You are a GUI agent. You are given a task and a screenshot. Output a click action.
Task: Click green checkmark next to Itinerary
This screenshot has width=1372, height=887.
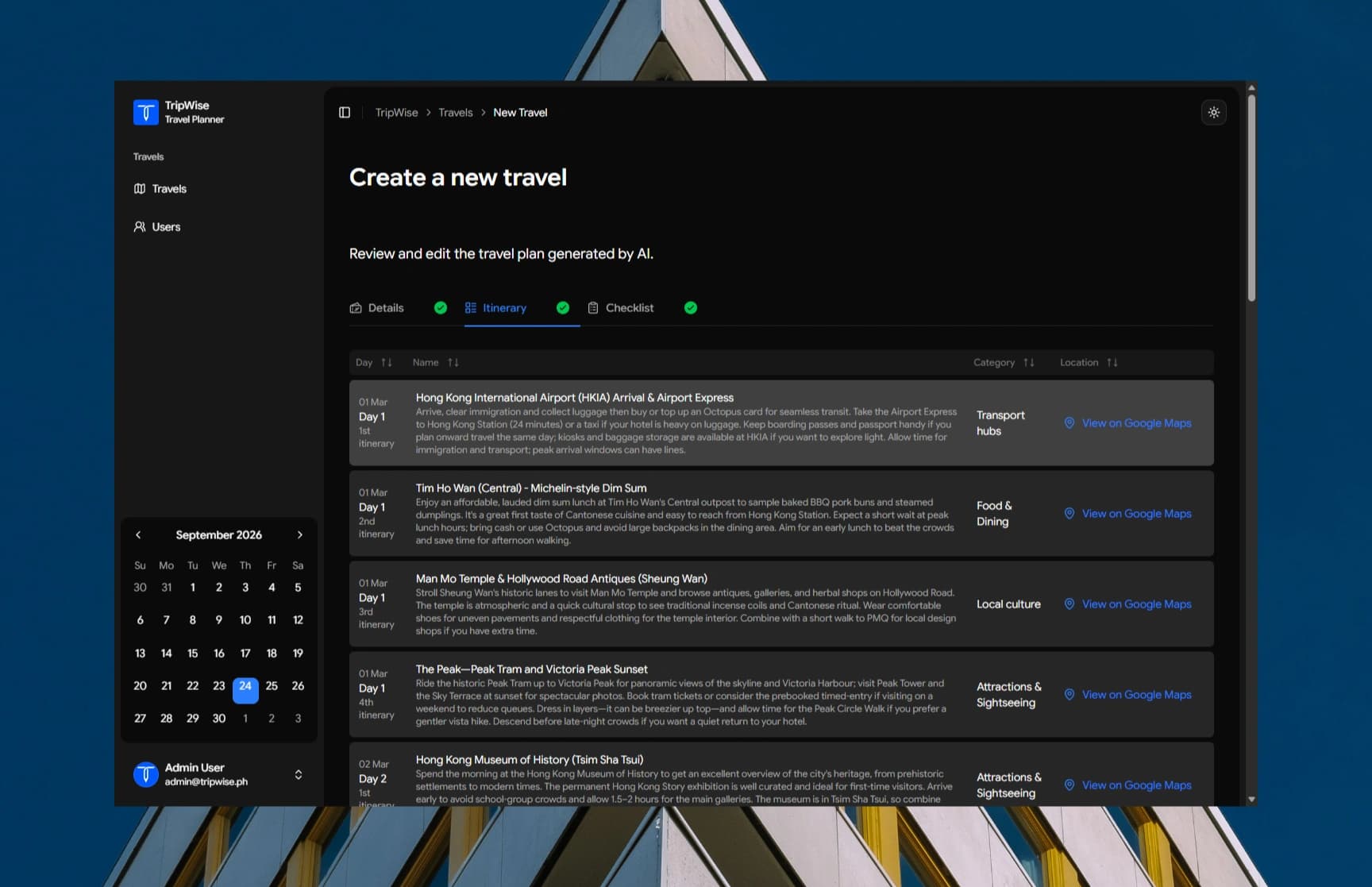[x=563, y=308]
